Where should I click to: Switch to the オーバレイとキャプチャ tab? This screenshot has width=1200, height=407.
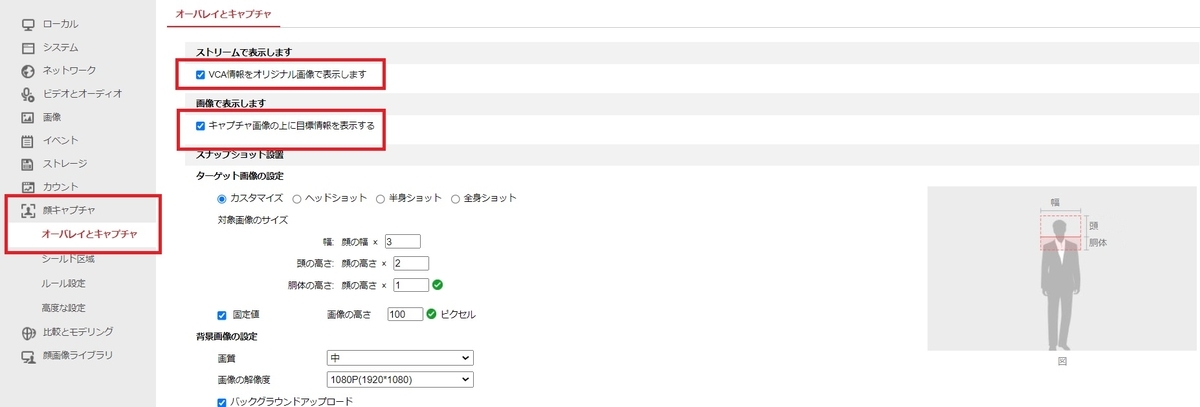tap(223, 13)
